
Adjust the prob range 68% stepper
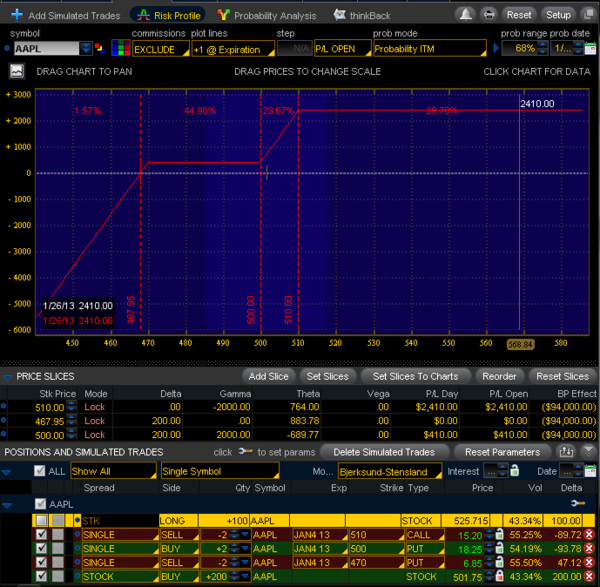coord(542,48)
